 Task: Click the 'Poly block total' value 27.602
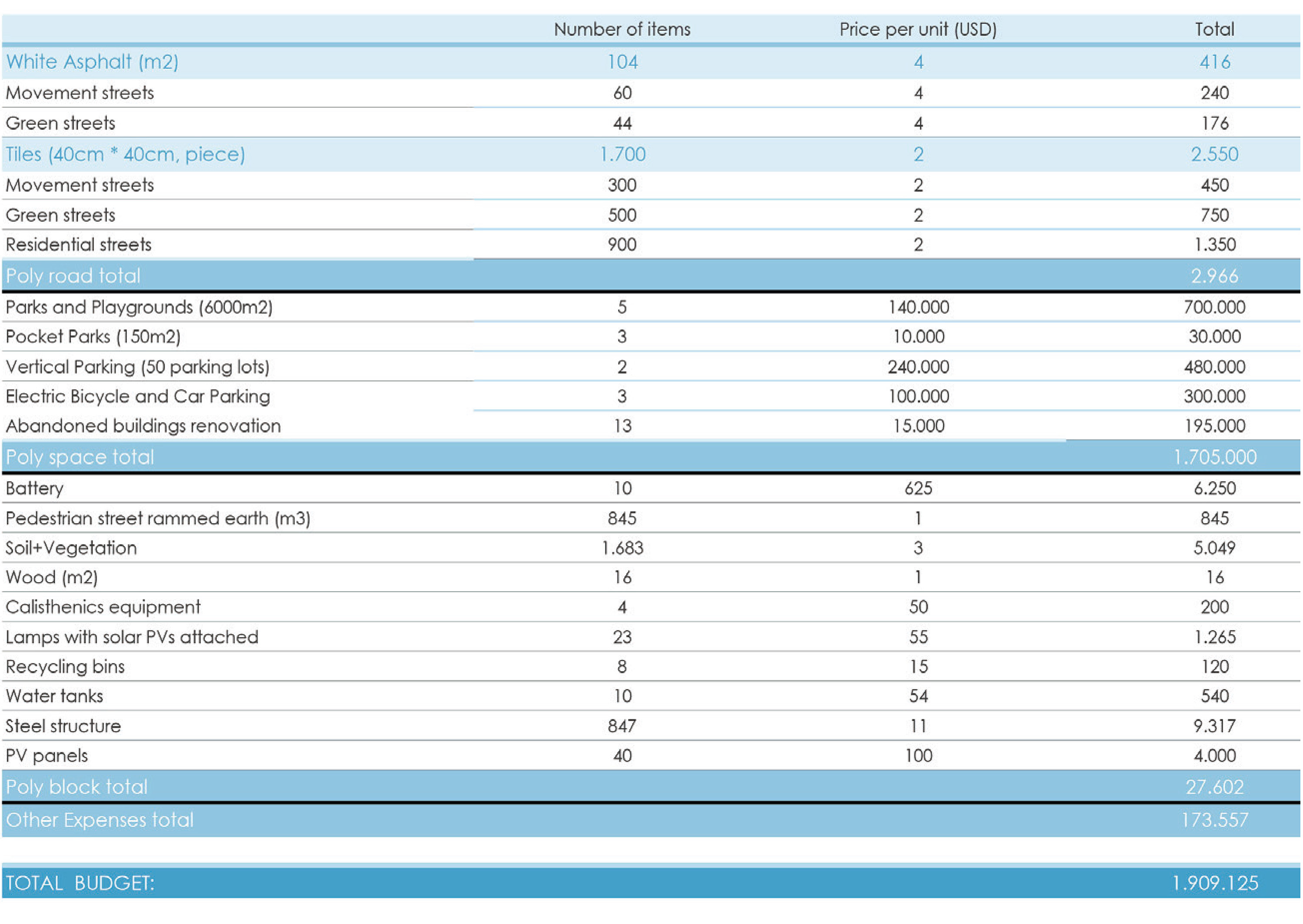(x=1214, y=787)
